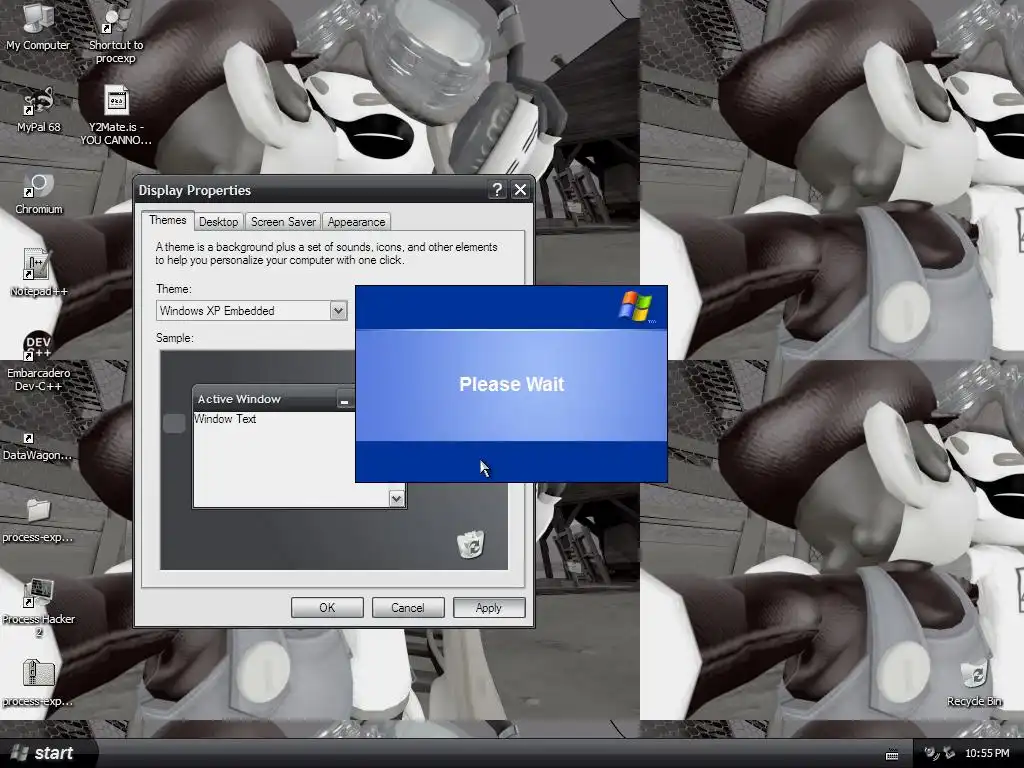
Task: Click the taskbar clock showing 10:55 PM
Action: 987,754
